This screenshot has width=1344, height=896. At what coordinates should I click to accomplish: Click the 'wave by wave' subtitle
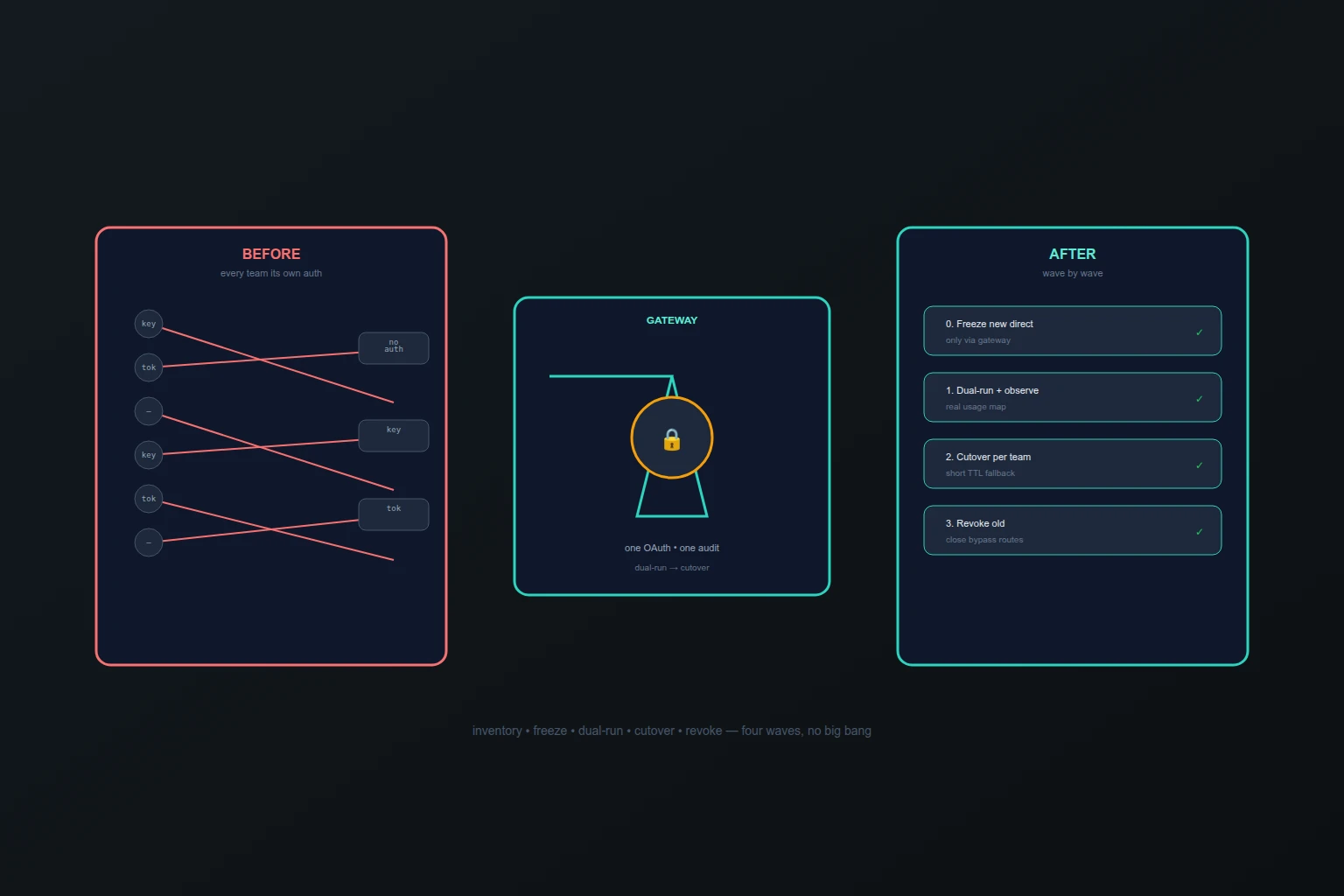pyautogui.click(x=1073, y=273)
